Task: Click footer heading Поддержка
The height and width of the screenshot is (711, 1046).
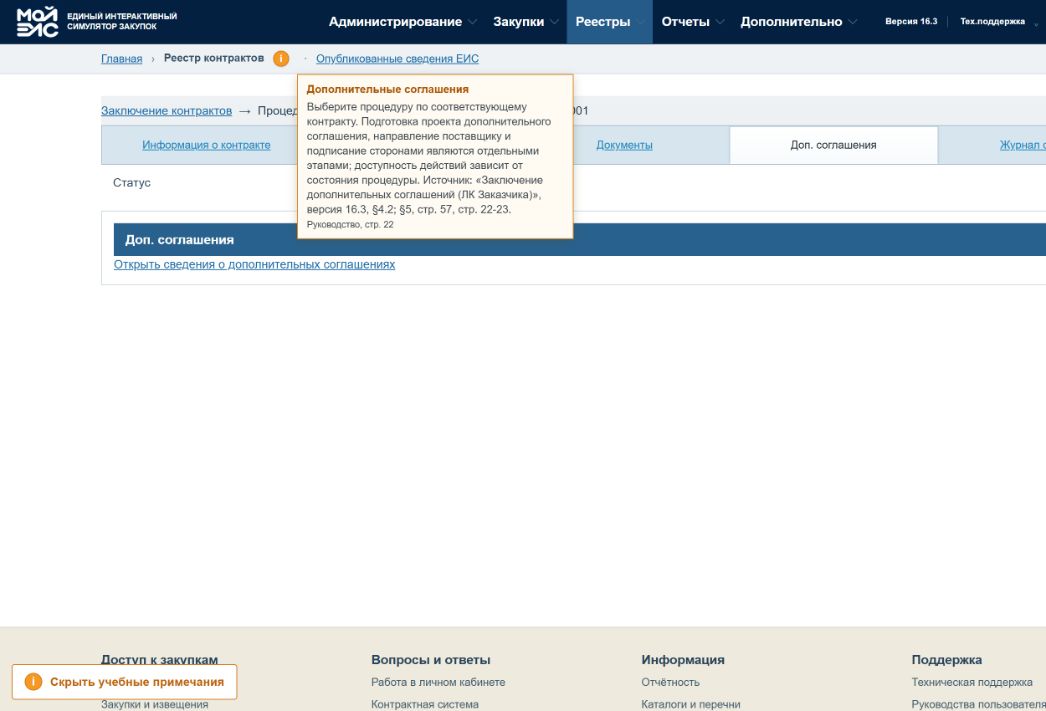Action: point(946,660)
